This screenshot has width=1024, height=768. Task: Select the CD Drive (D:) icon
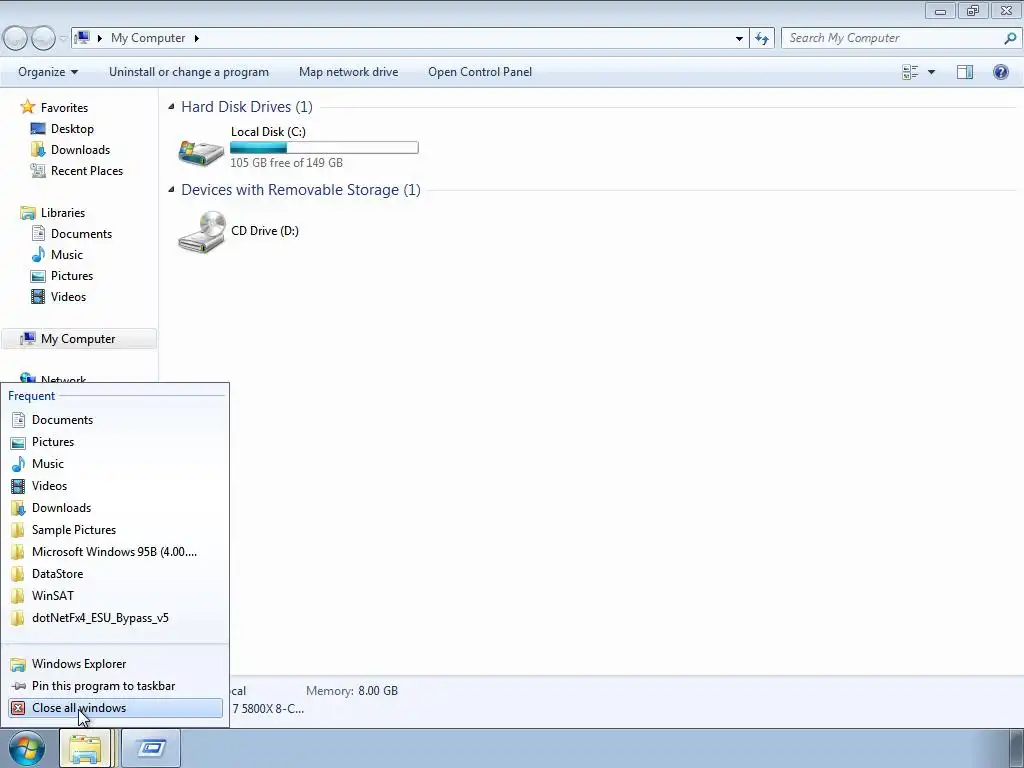(201, 231)
